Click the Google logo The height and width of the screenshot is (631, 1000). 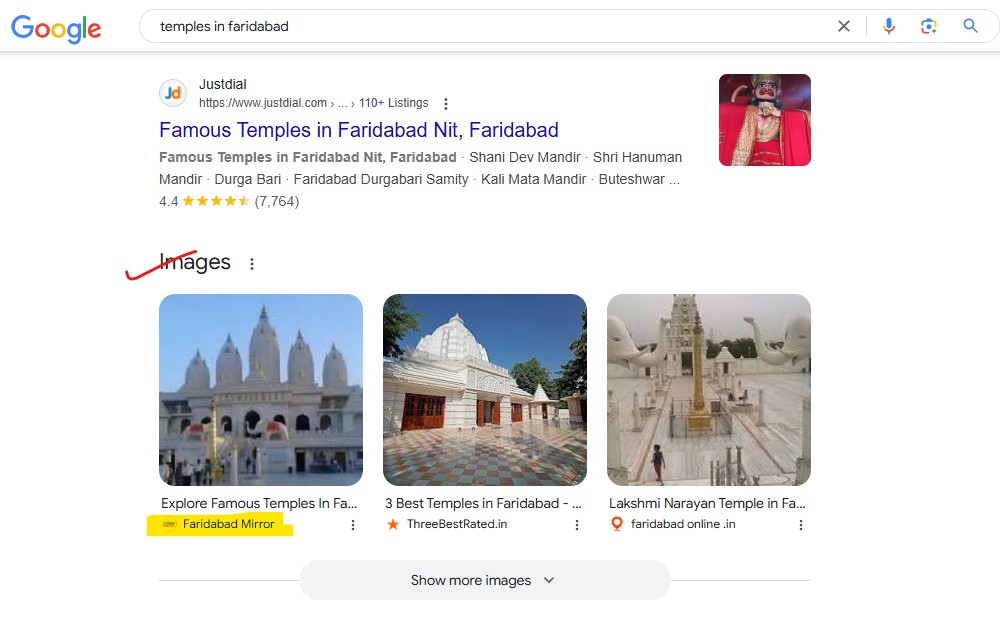pos(56,27)
